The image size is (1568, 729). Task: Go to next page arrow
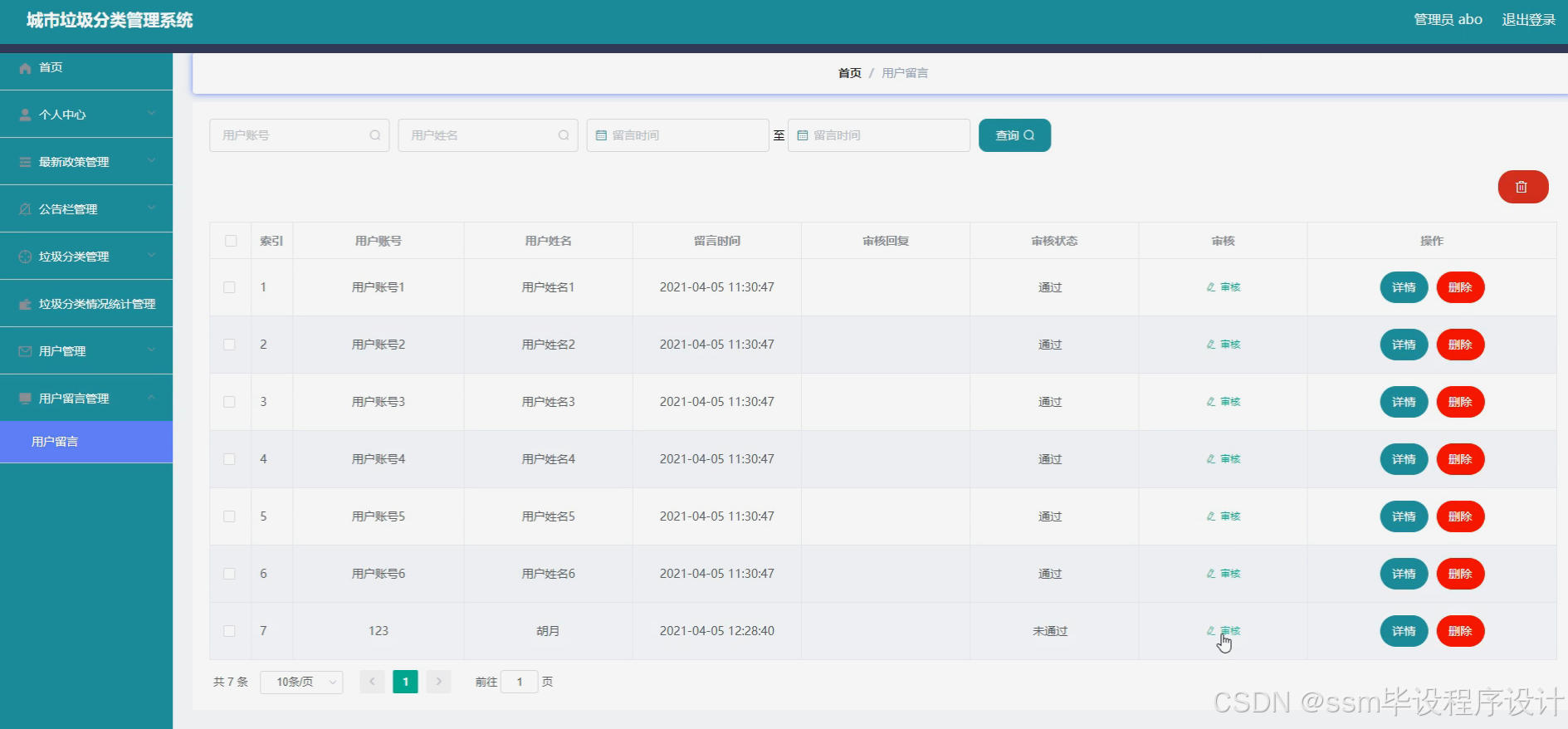(x=438, y=682)
